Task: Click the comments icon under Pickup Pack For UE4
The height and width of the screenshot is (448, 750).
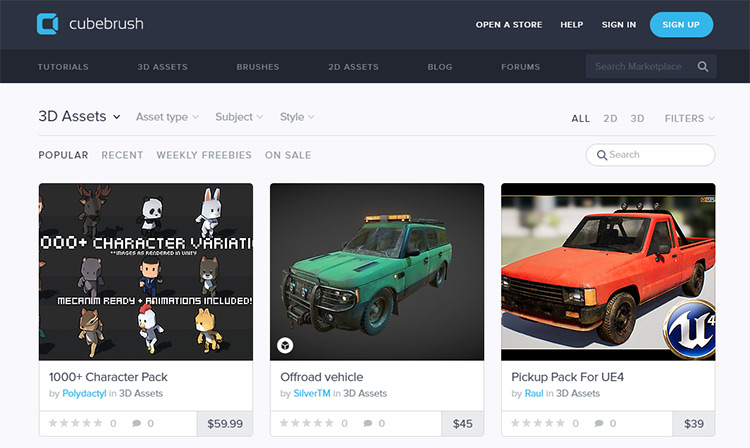Action: point(599,423)
